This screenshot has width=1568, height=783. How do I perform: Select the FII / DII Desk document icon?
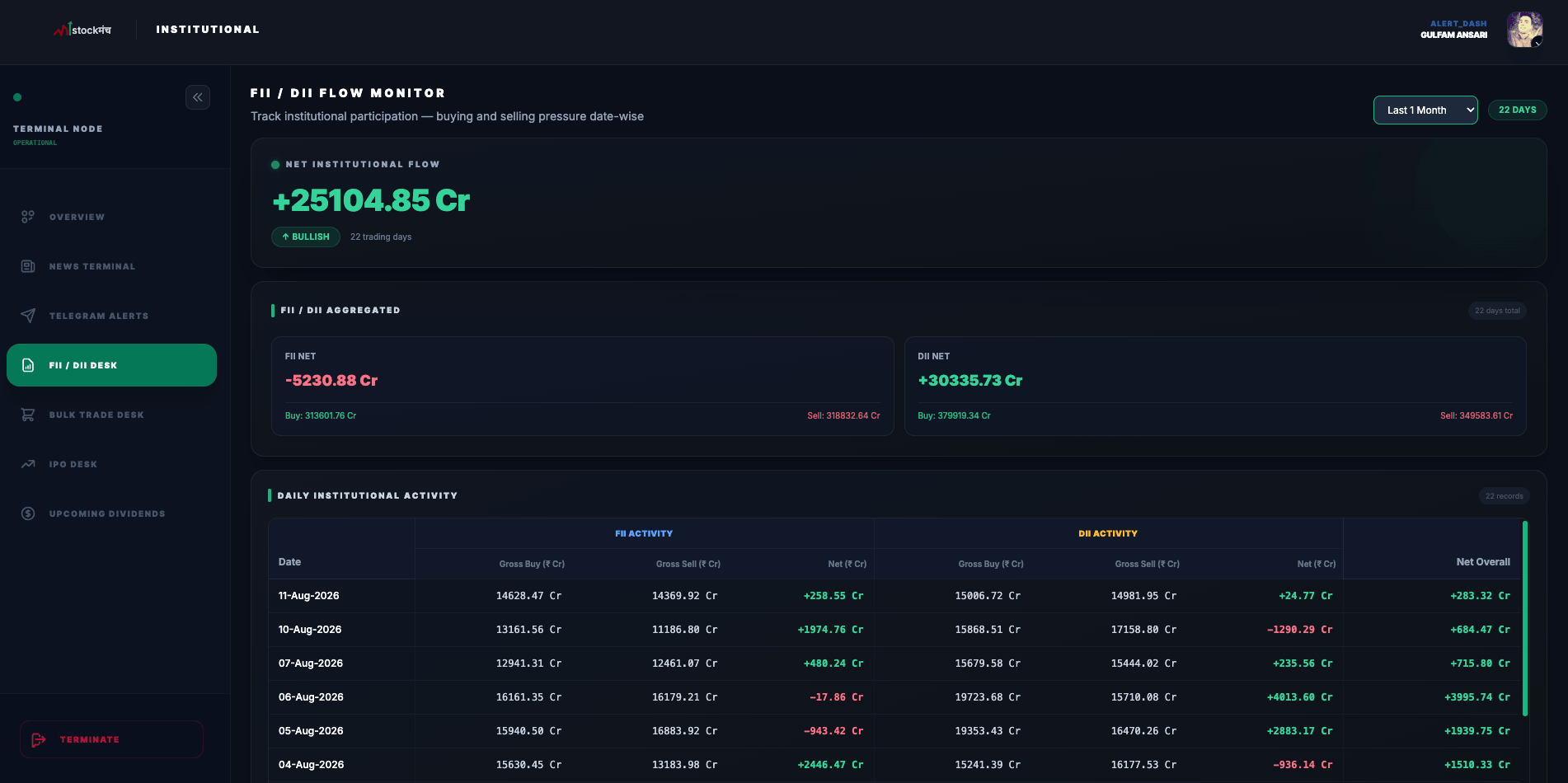pos(28,365)
